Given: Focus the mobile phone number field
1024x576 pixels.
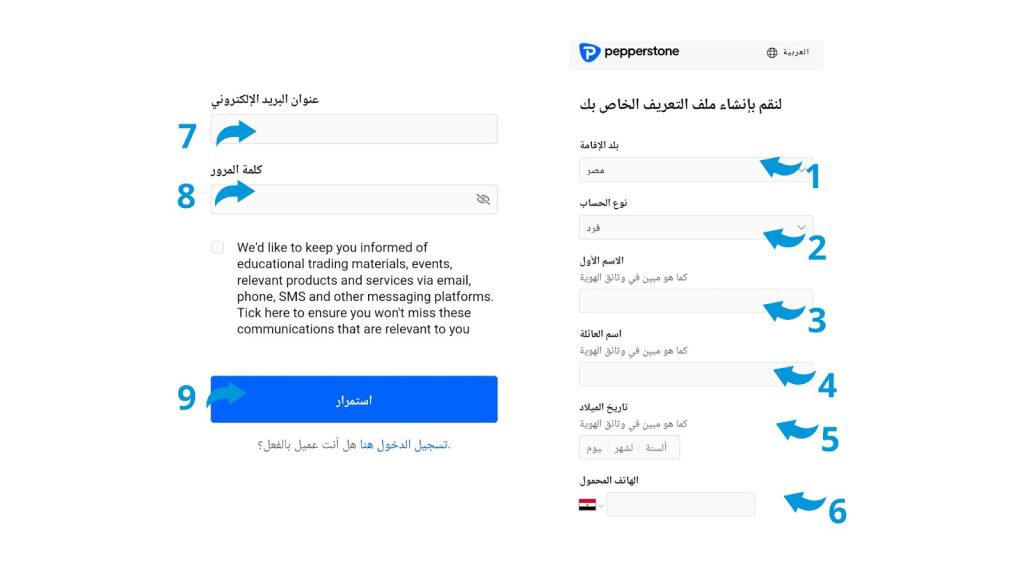Looking at the screenshot, I should [x=680, y=505].
